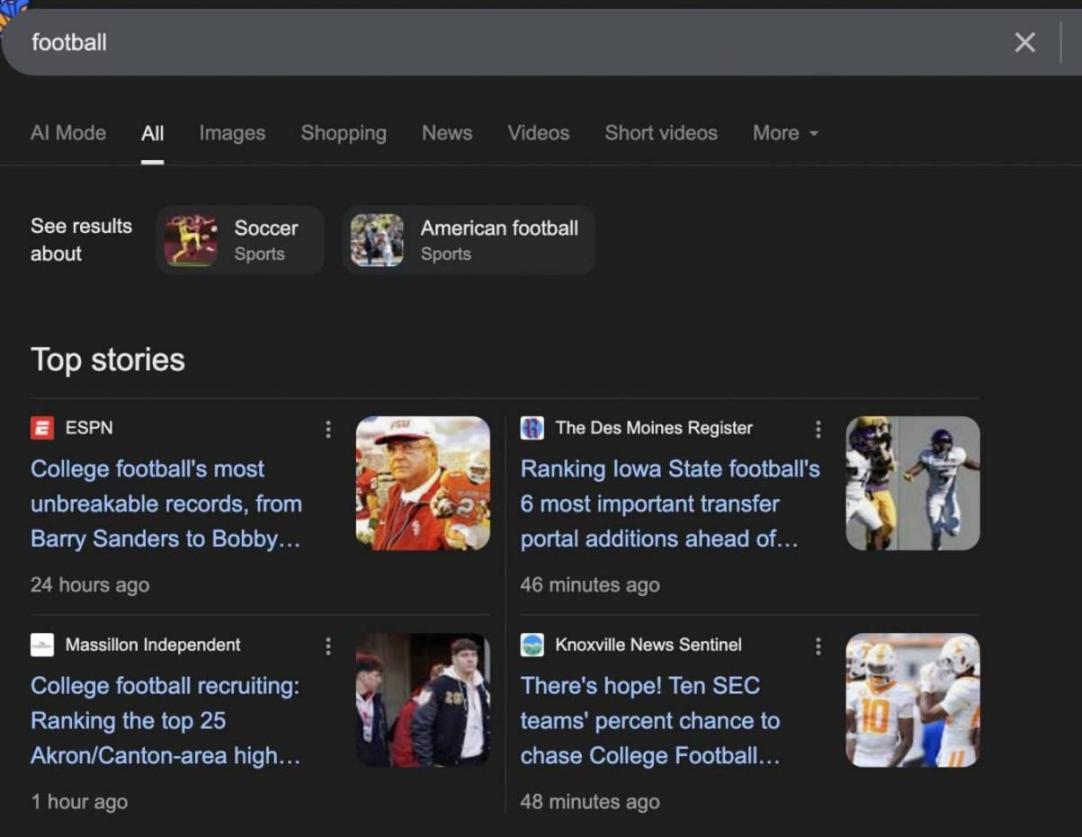Click the Soccer chip thumbnail image

191,240
